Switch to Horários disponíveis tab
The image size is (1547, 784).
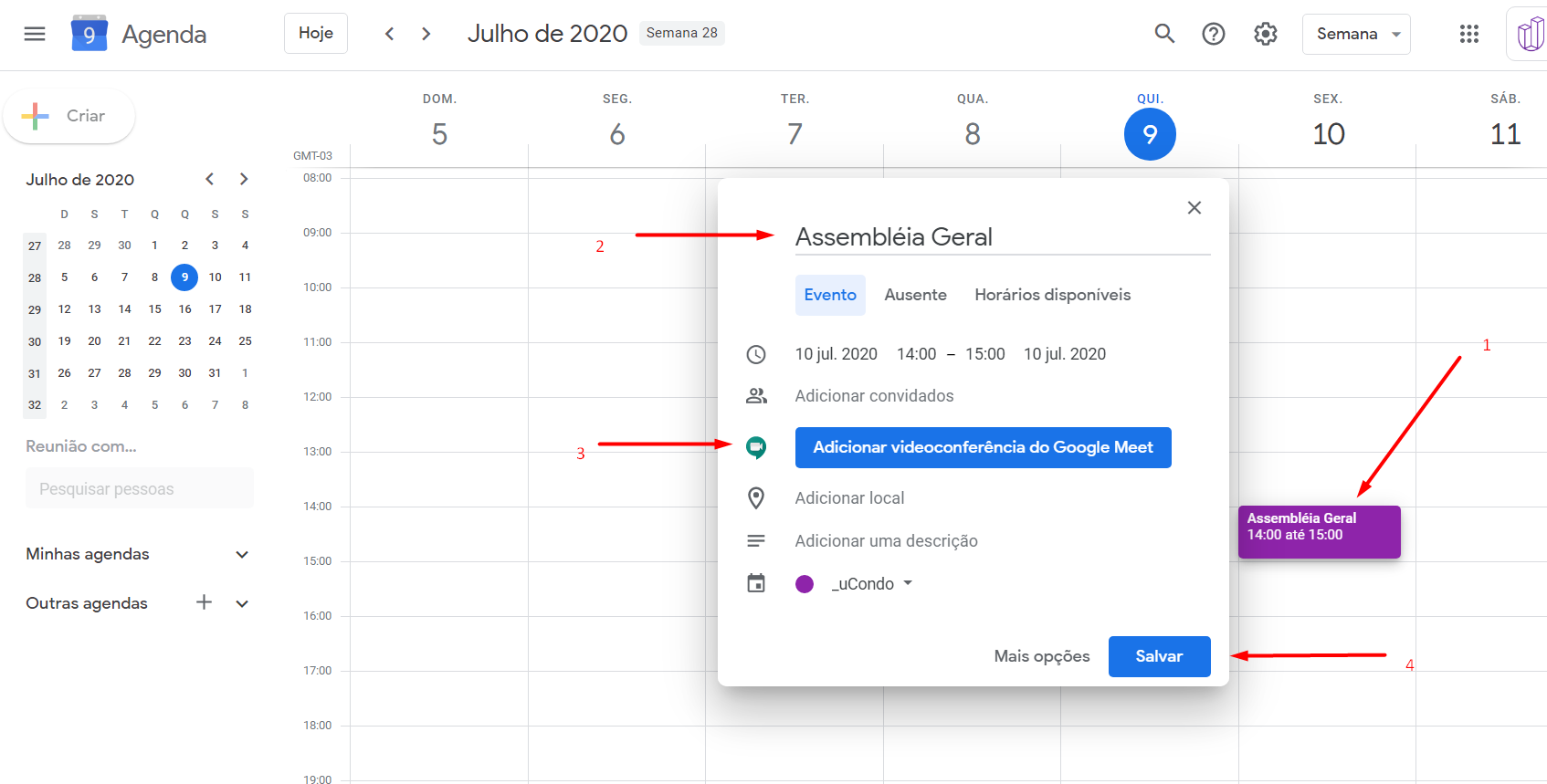(1052, 295)
